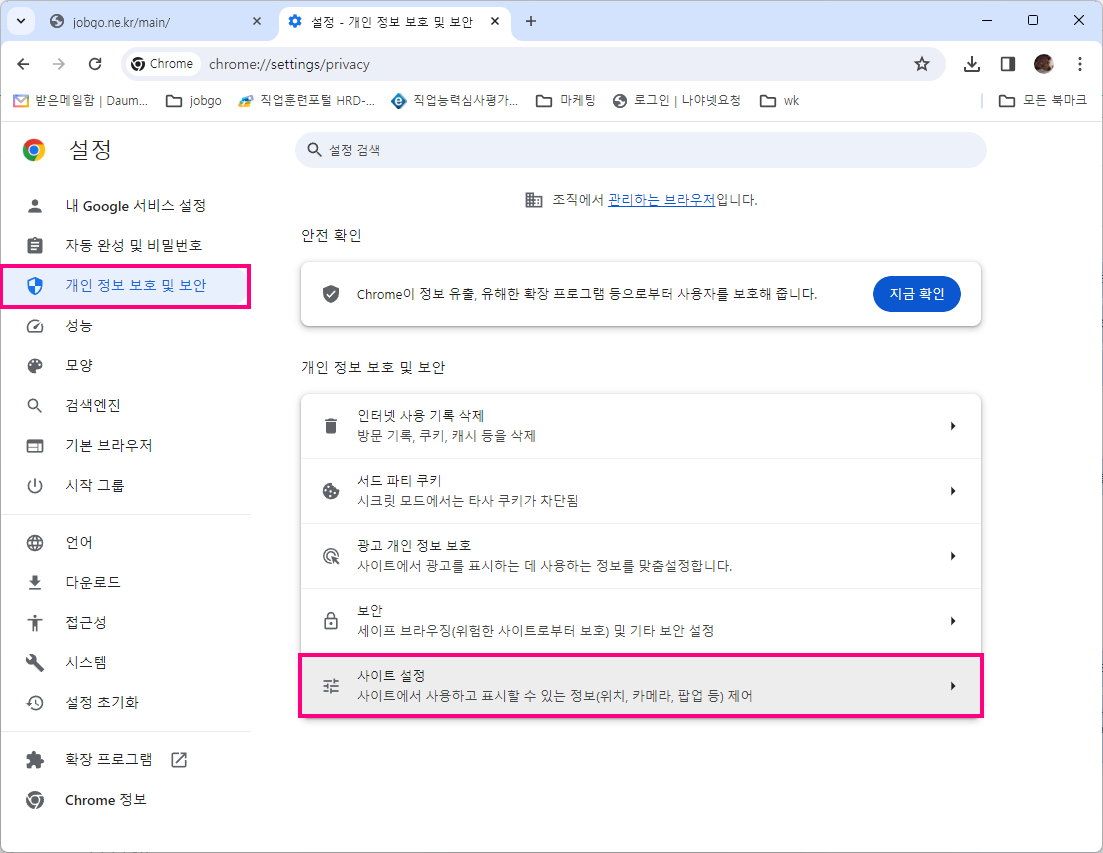The width and height of the screenshot is (1103, 853).
Task: Toggle the side panel icon
Action: tap(1008, 64)
